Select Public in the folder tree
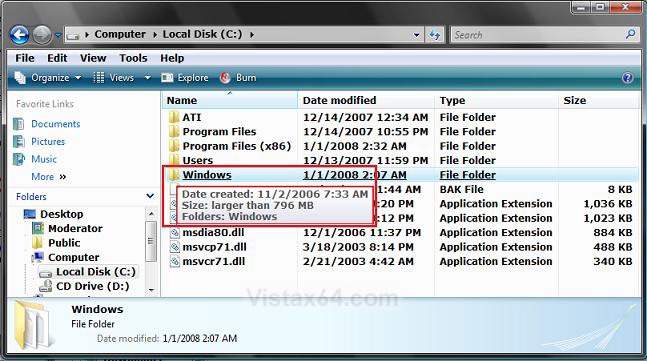Screen dimensions: 647x361 pyautogui.click(x=64, y=243)
